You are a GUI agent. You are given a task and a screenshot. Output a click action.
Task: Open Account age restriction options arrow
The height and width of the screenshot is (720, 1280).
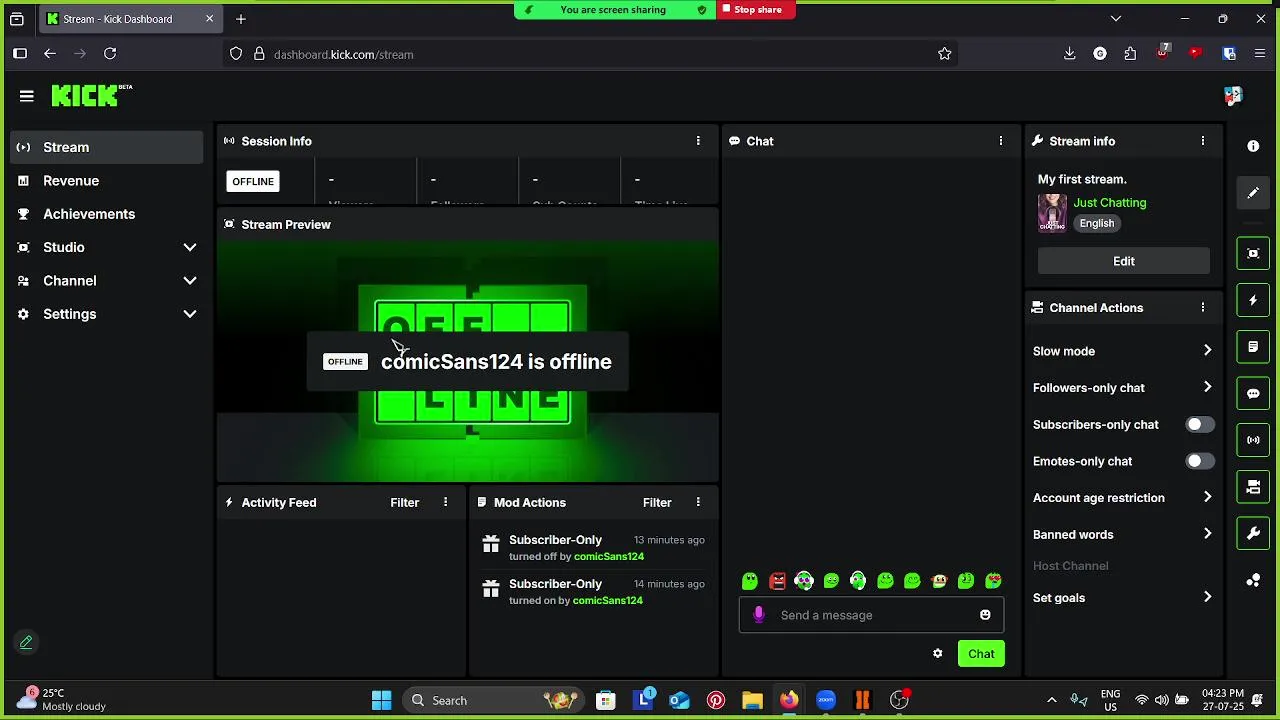1207,498
